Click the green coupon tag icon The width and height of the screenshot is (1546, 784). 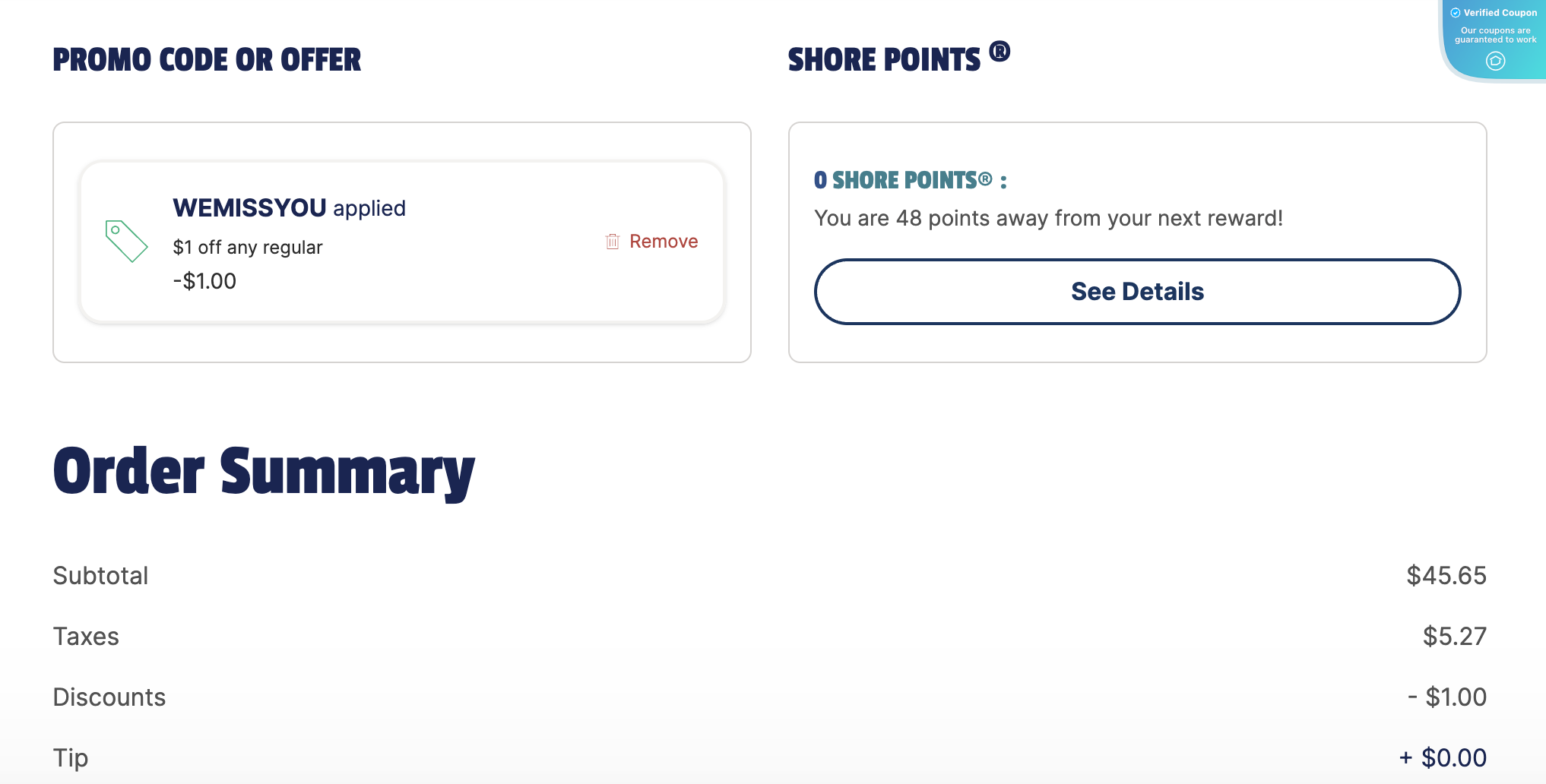[125, 242]
